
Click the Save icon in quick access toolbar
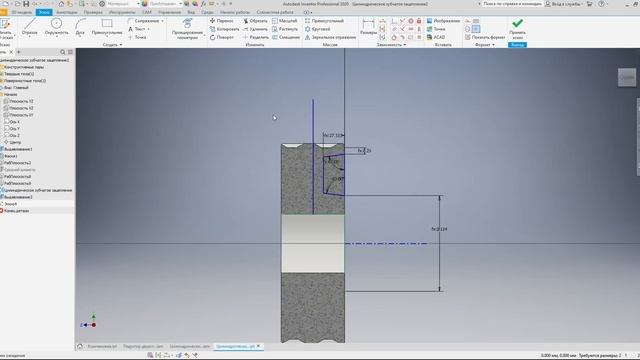pyautogui.click(x=26, y=4)
